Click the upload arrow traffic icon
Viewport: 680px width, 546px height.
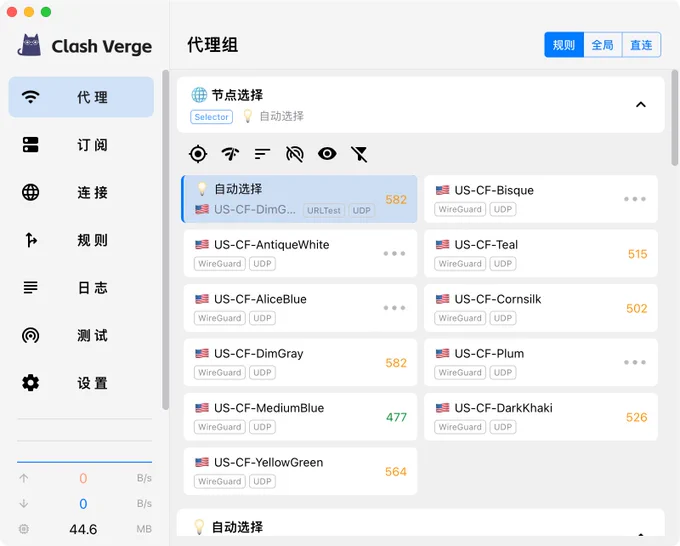click(x=24, y=478)
